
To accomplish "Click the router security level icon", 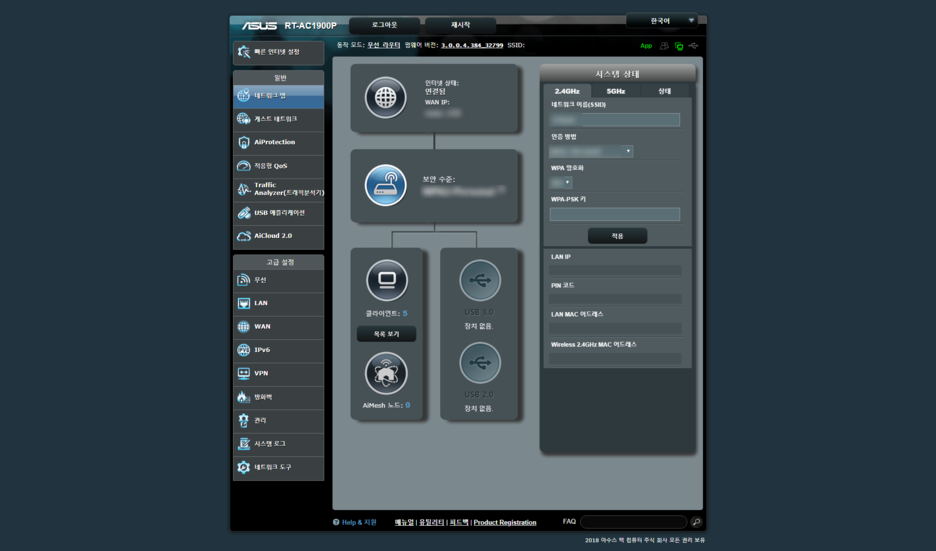I will coord(386,185).
